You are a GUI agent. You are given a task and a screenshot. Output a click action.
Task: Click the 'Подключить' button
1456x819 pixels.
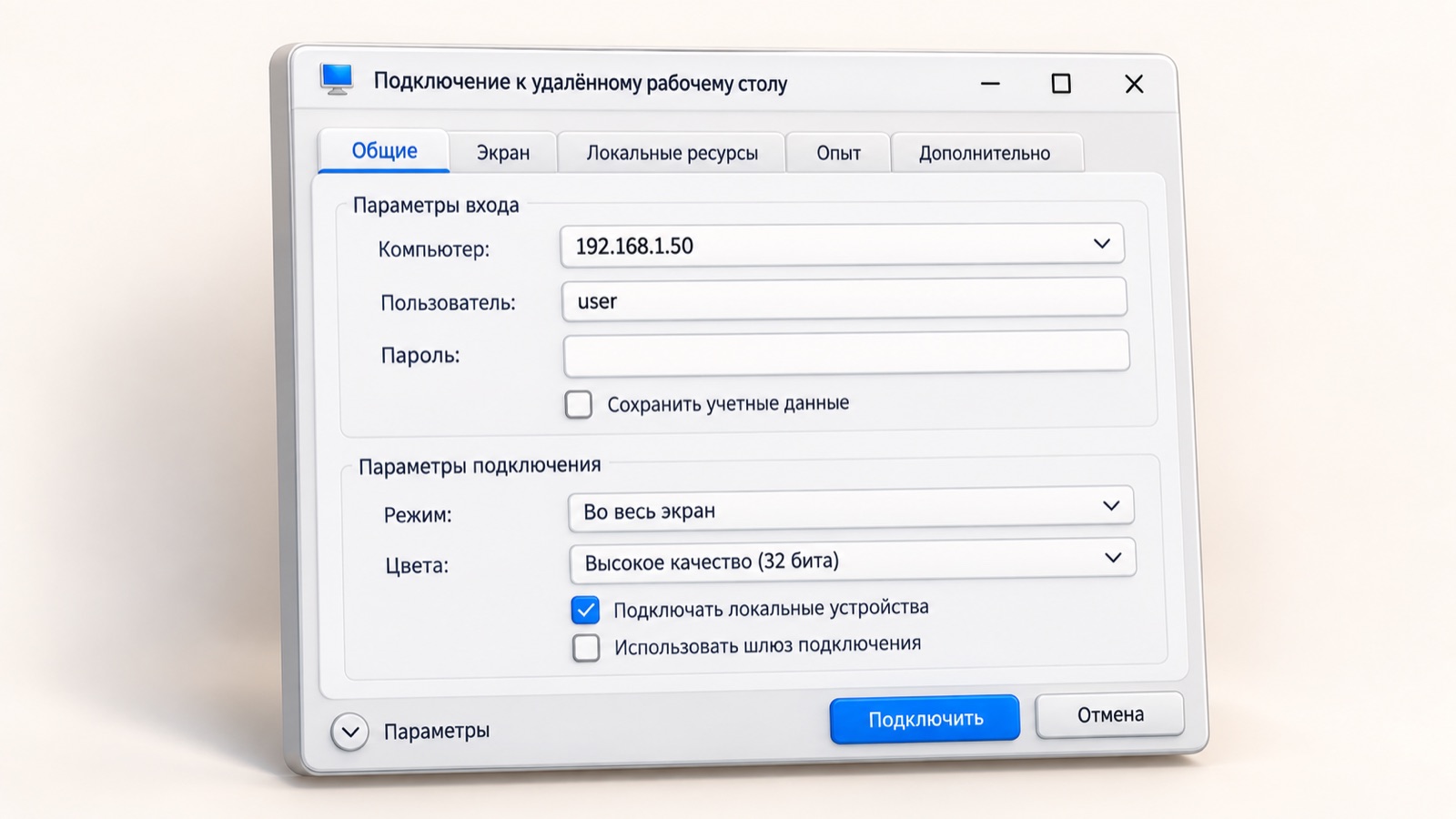click(925, 719)
